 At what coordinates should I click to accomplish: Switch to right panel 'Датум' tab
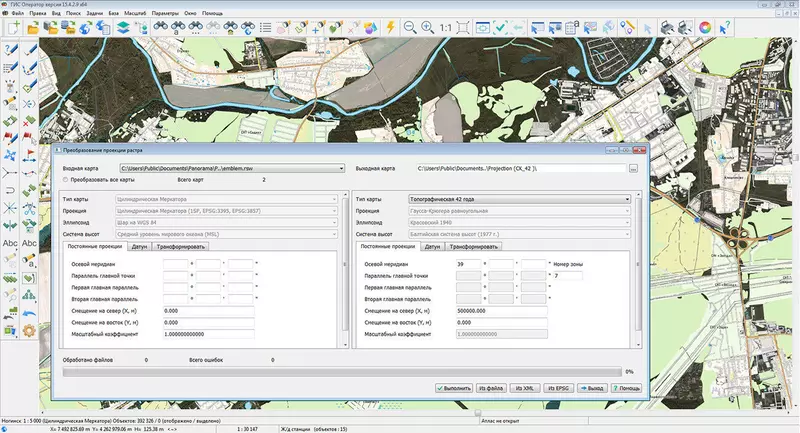coord(432,246)
